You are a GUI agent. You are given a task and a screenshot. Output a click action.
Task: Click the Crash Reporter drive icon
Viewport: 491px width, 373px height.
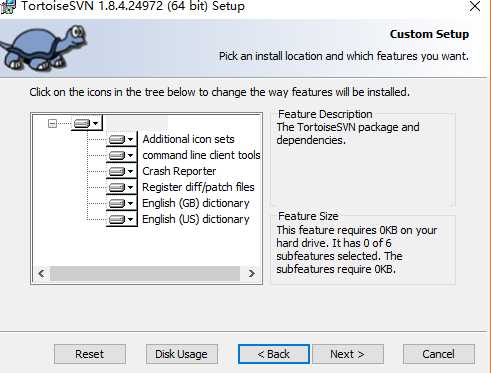117,171
